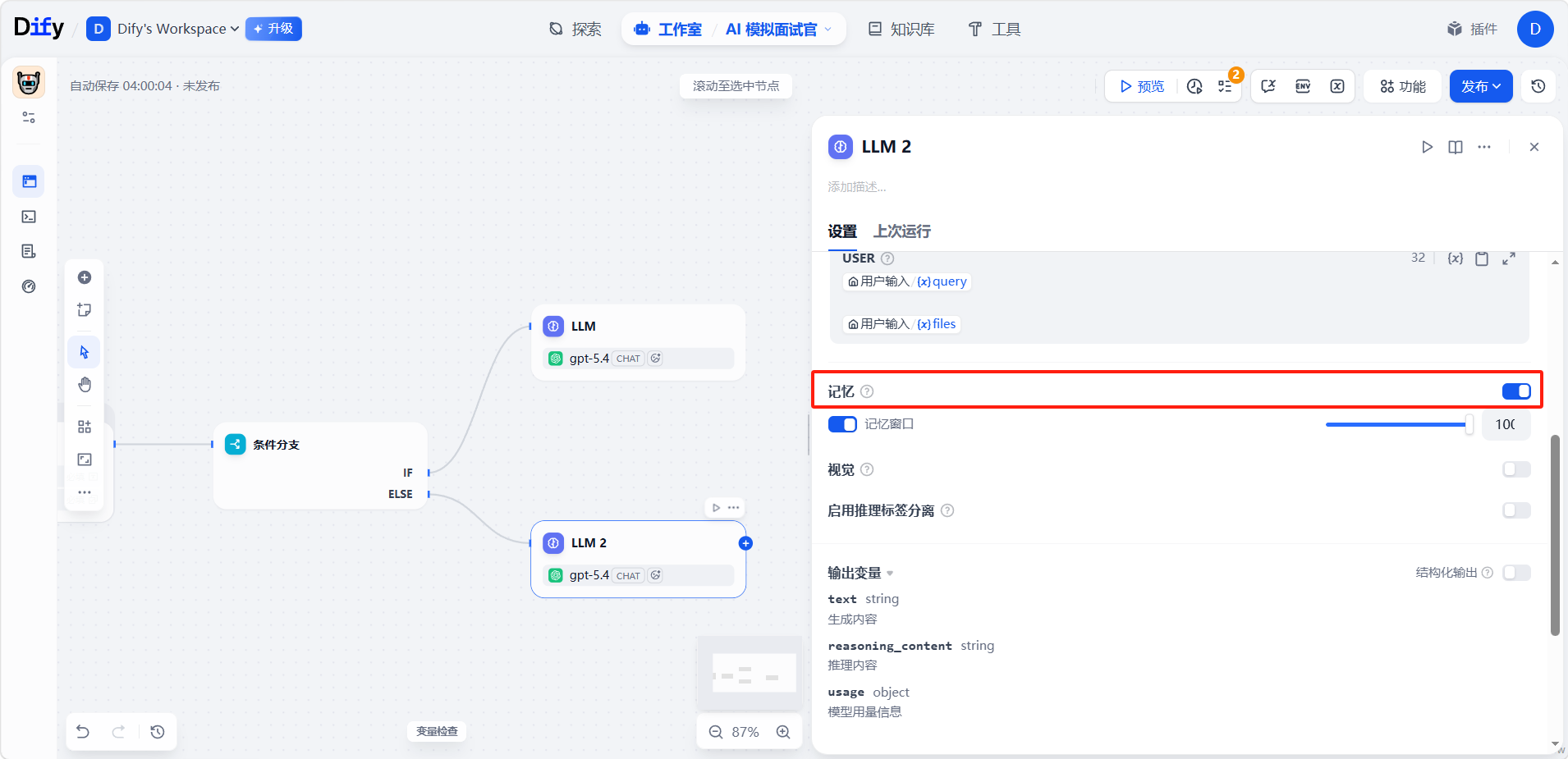1568x759 pixels.
Task: Run the LLM 2 node step
Action: [x=1427, y=147]
